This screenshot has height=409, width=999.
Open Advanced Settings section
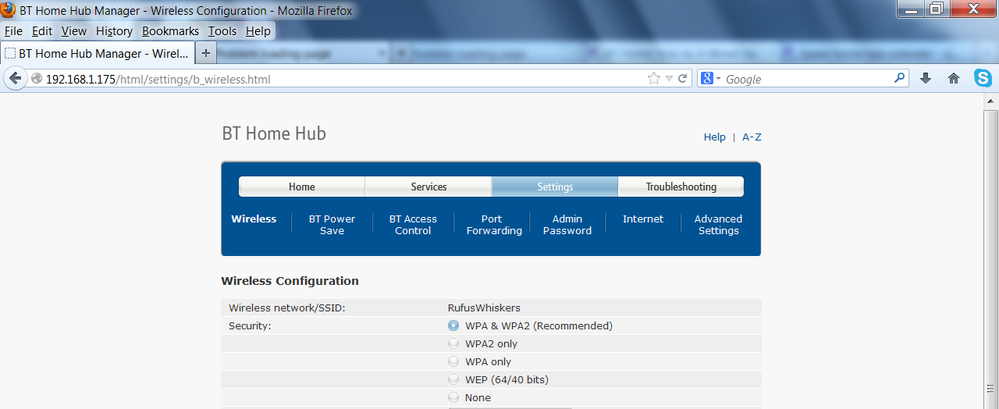pos(718,225)
